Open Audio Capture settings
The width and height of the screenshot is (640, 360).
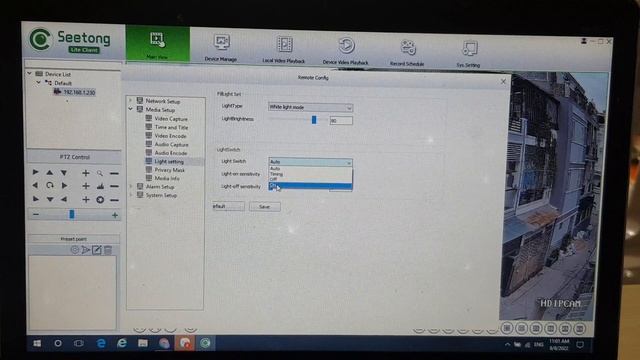(171, 144)
